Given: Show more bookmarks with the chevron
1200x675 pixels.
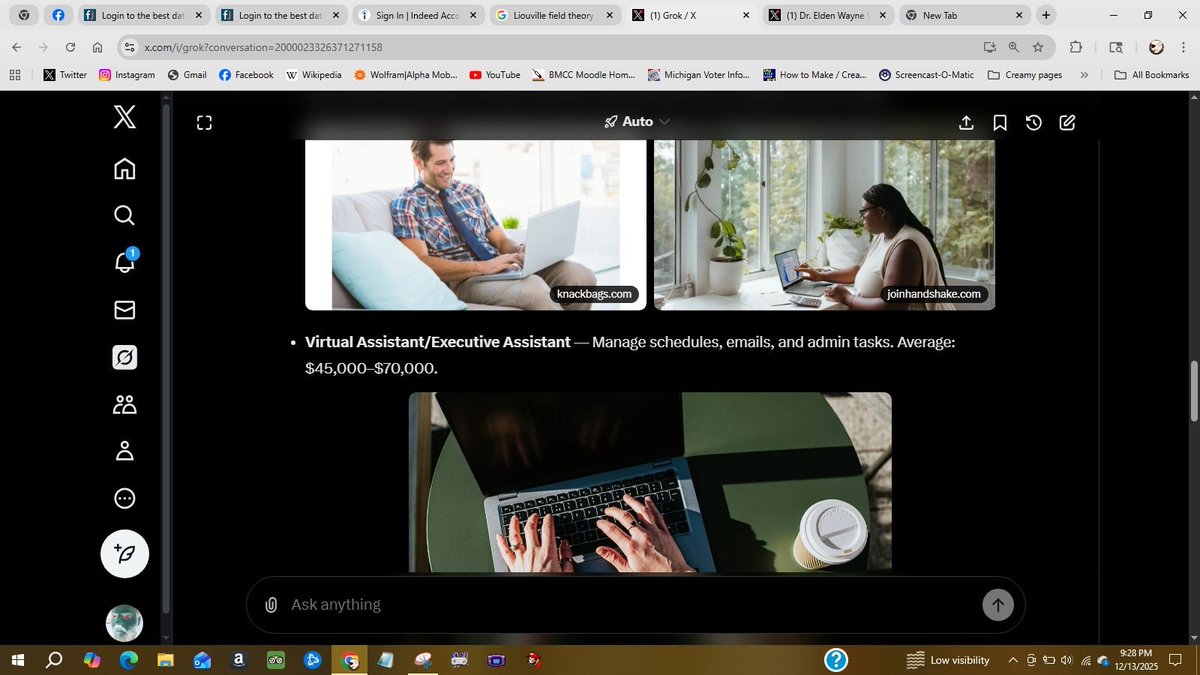Looking at the screenshot, I should click(x=1084, y=75).
